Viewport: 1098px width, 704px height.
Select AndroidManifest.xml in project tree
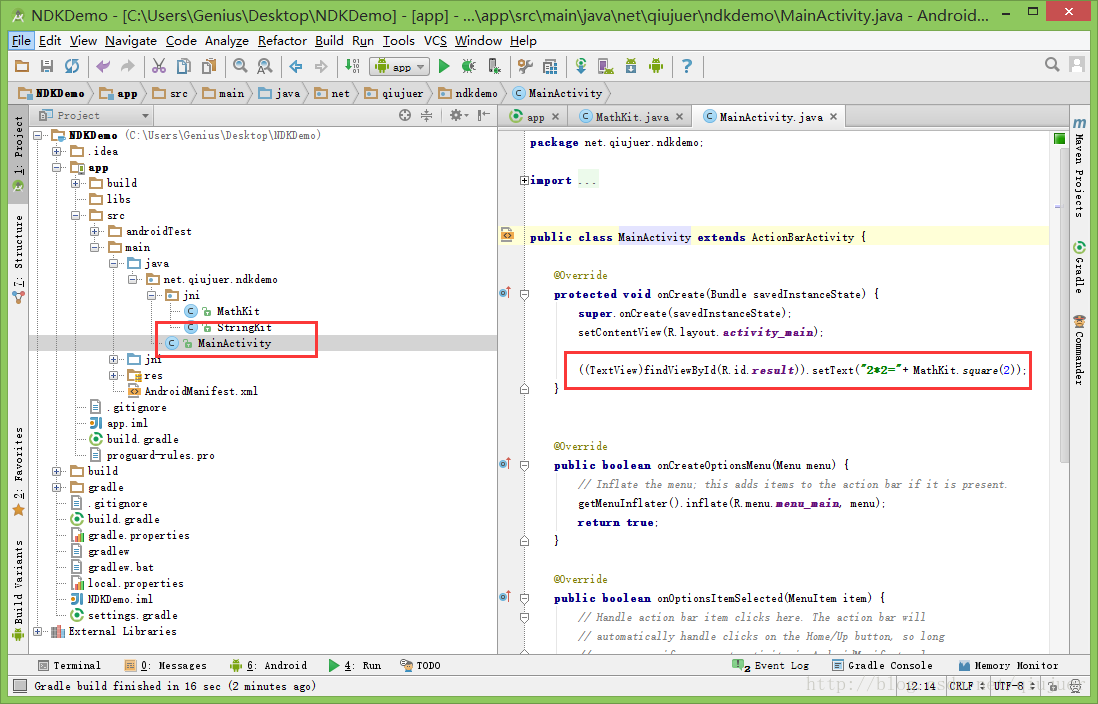(193, 391)
